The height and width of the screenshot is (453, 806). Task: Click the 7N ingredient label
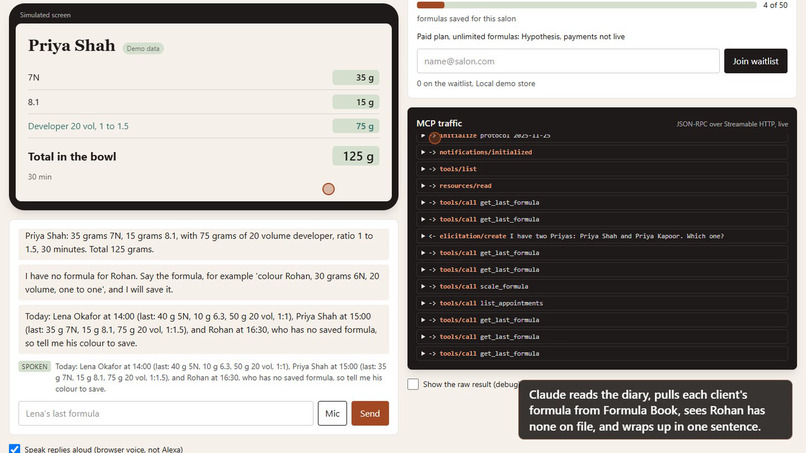tap(33, 78)
